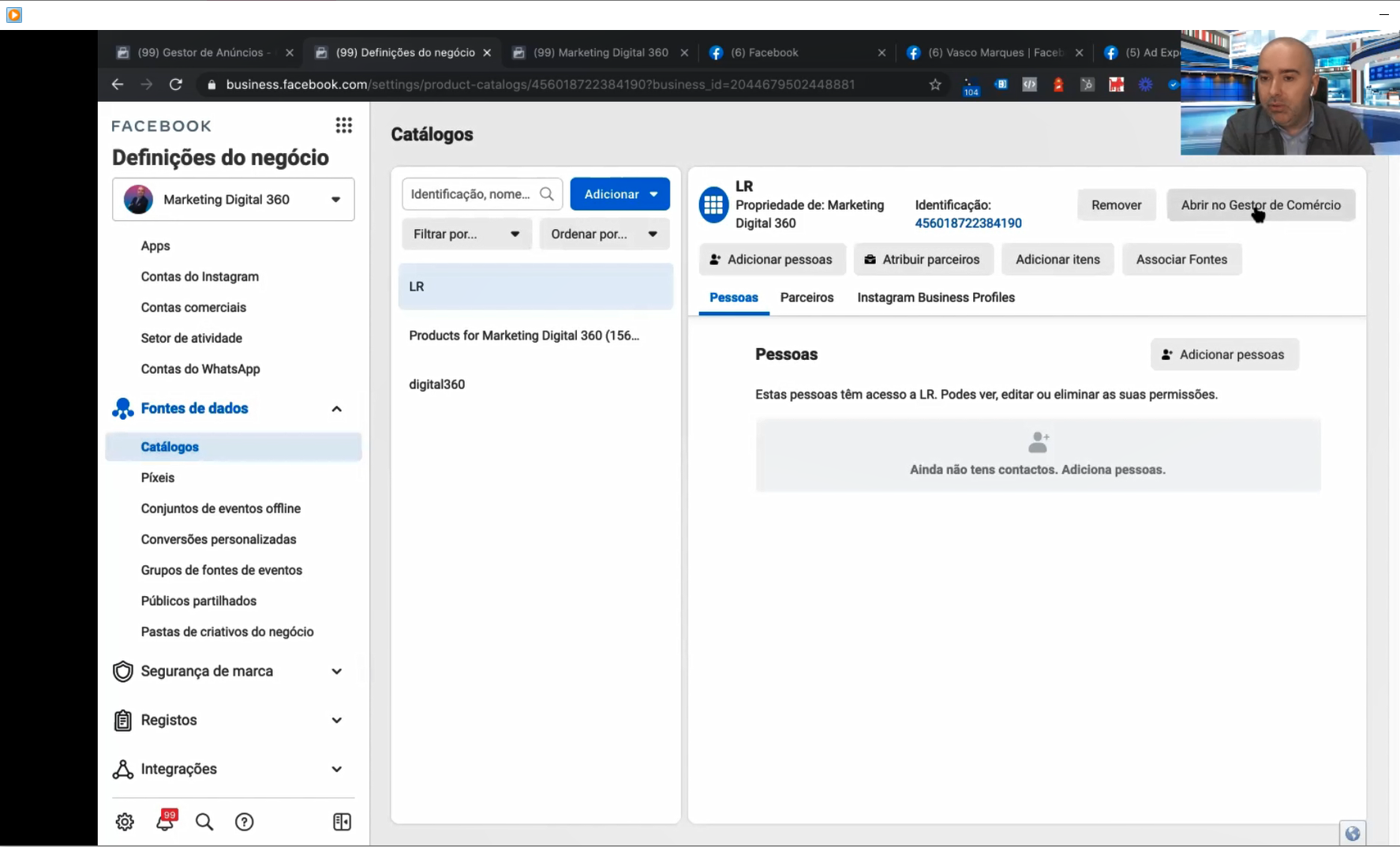Expand the Marketing Digital 360 business dropdown
Screen dimensions: 1400x847
tap(335, 200)
